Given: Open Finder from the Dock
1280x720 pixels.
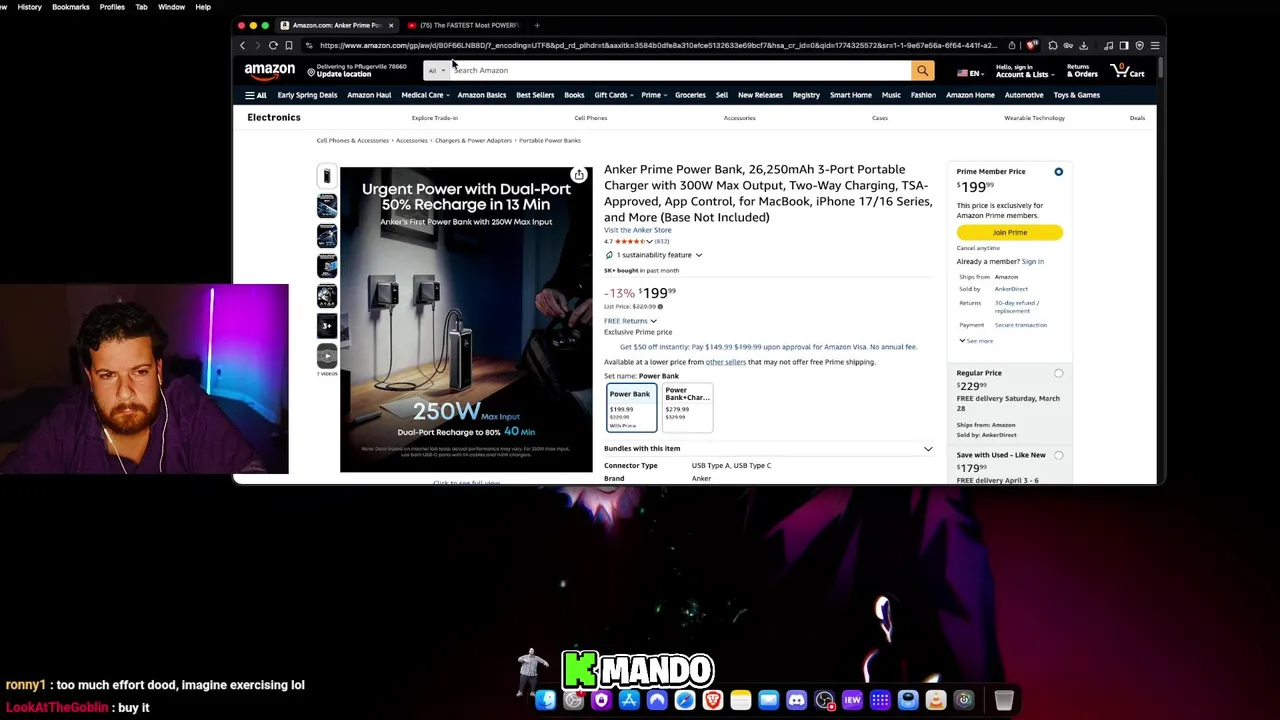Looking at the screenshot, I should tap(545, 700).
